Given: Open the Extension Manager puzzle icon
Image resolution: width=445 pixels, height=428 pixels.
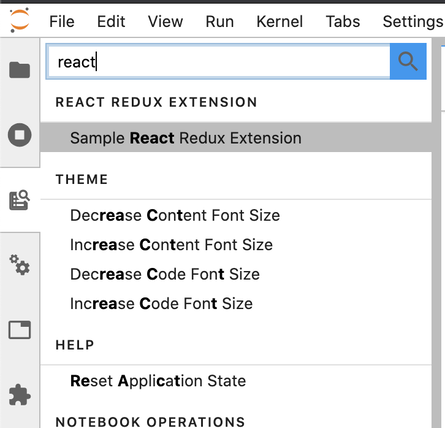Looking at the screenshot, I should [x=20, y=395].
